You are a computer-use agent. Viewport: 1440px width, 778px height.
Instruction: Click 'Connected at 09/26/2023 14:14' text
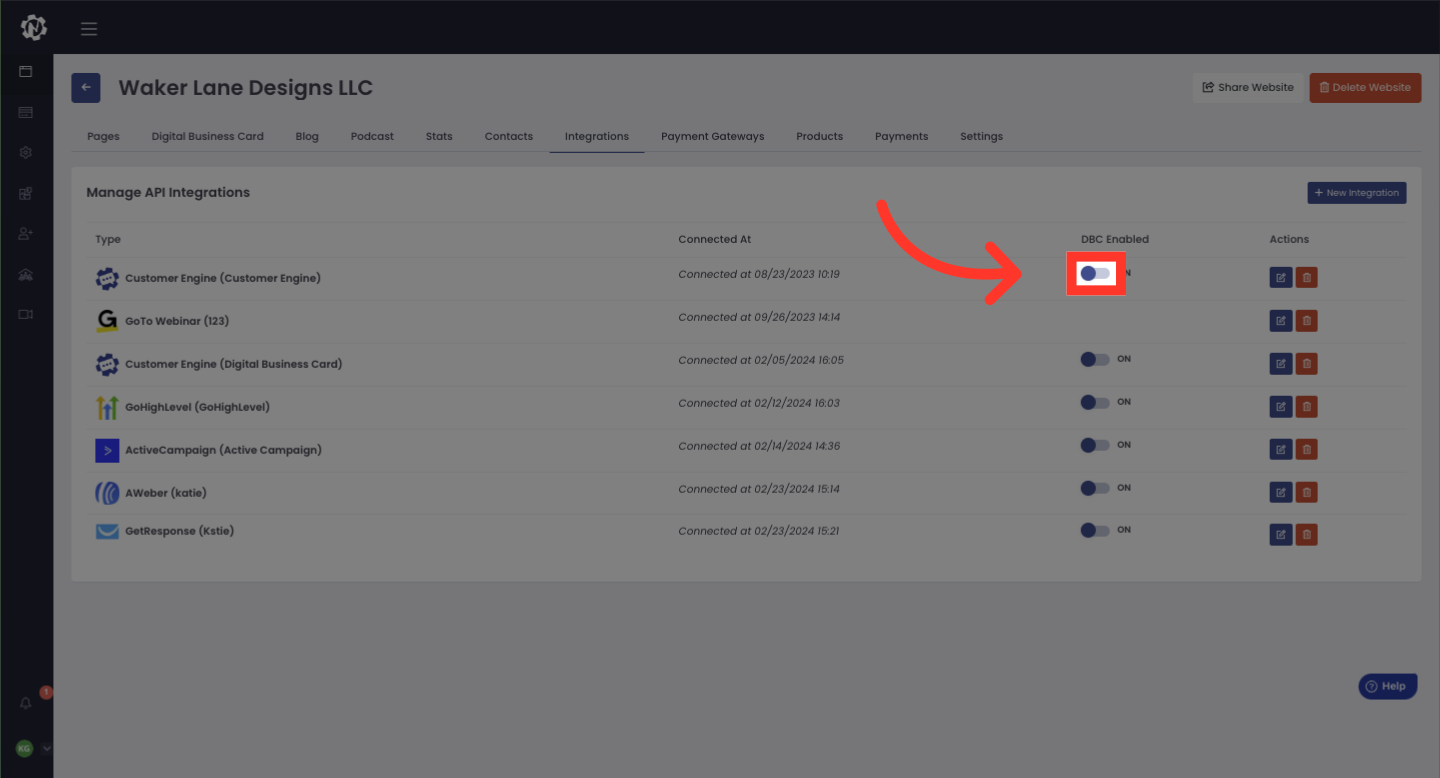(759, 317)
